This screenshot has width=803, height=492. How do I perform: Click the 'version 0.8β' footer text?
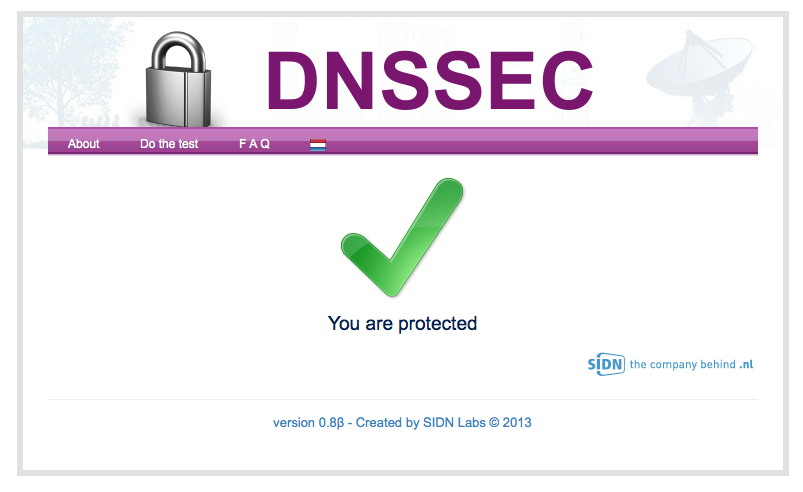308,422
